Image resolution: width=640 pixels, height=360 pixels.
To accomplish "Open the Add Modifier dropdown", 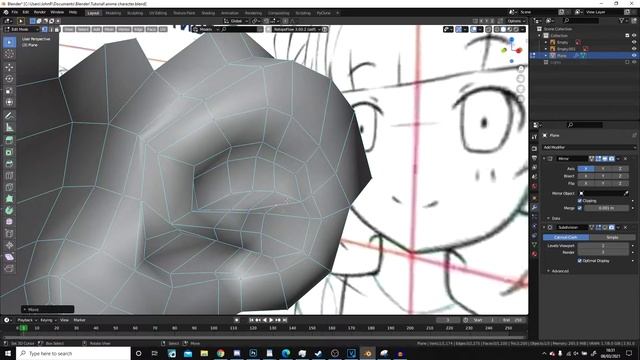I will point(589,147).
